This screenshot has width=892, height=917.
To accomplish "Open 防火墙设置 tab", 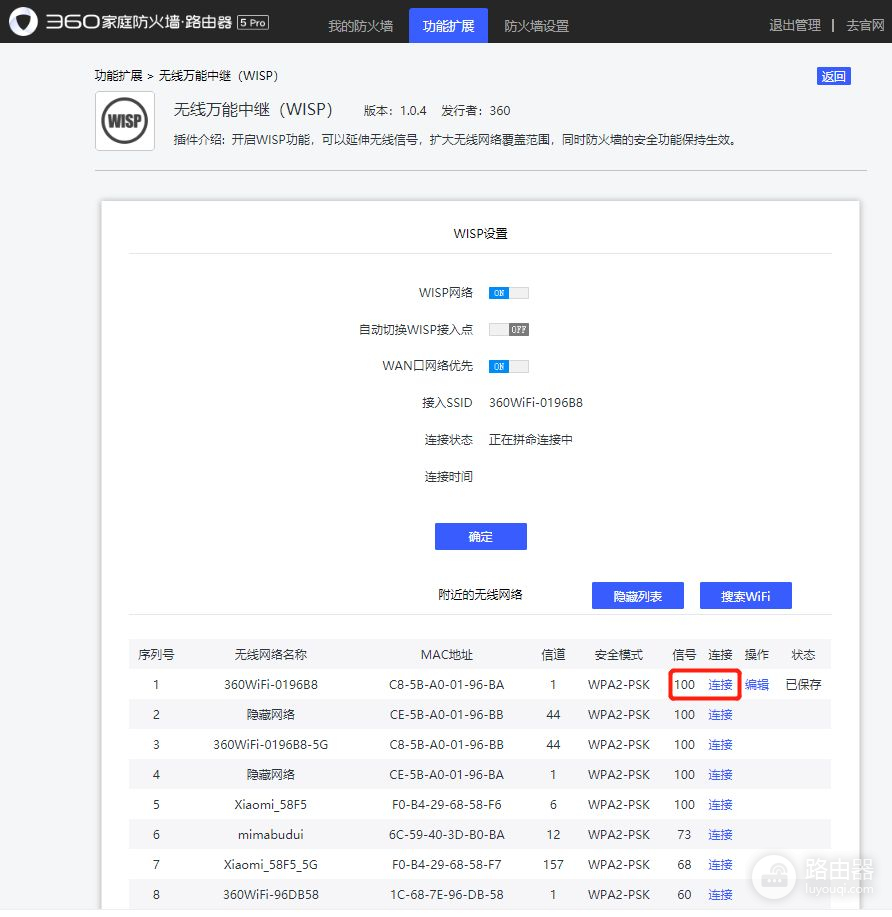I will point(536,26).
